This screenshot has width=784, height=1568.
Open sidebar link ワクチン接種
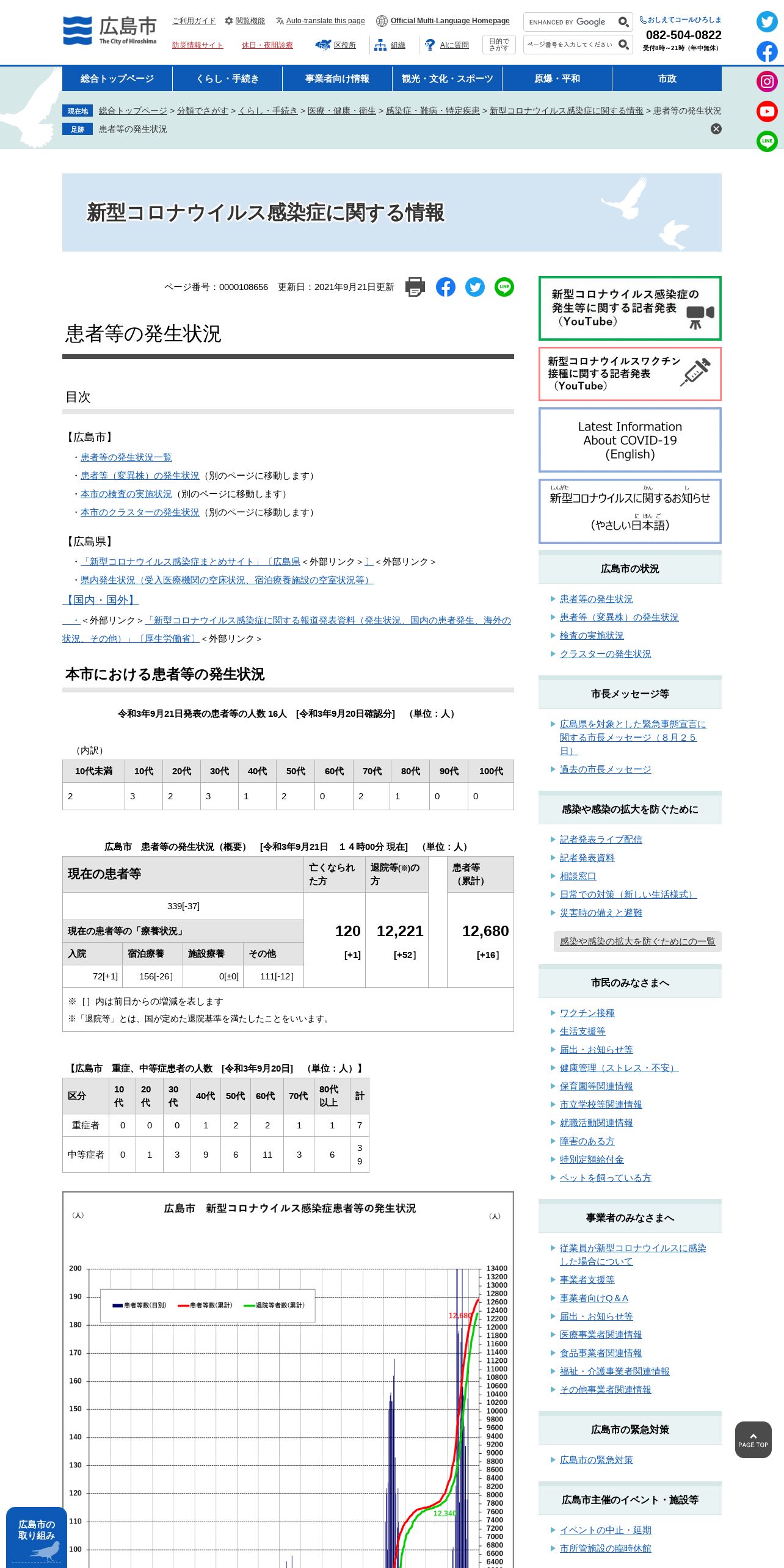coord(587,1013)
